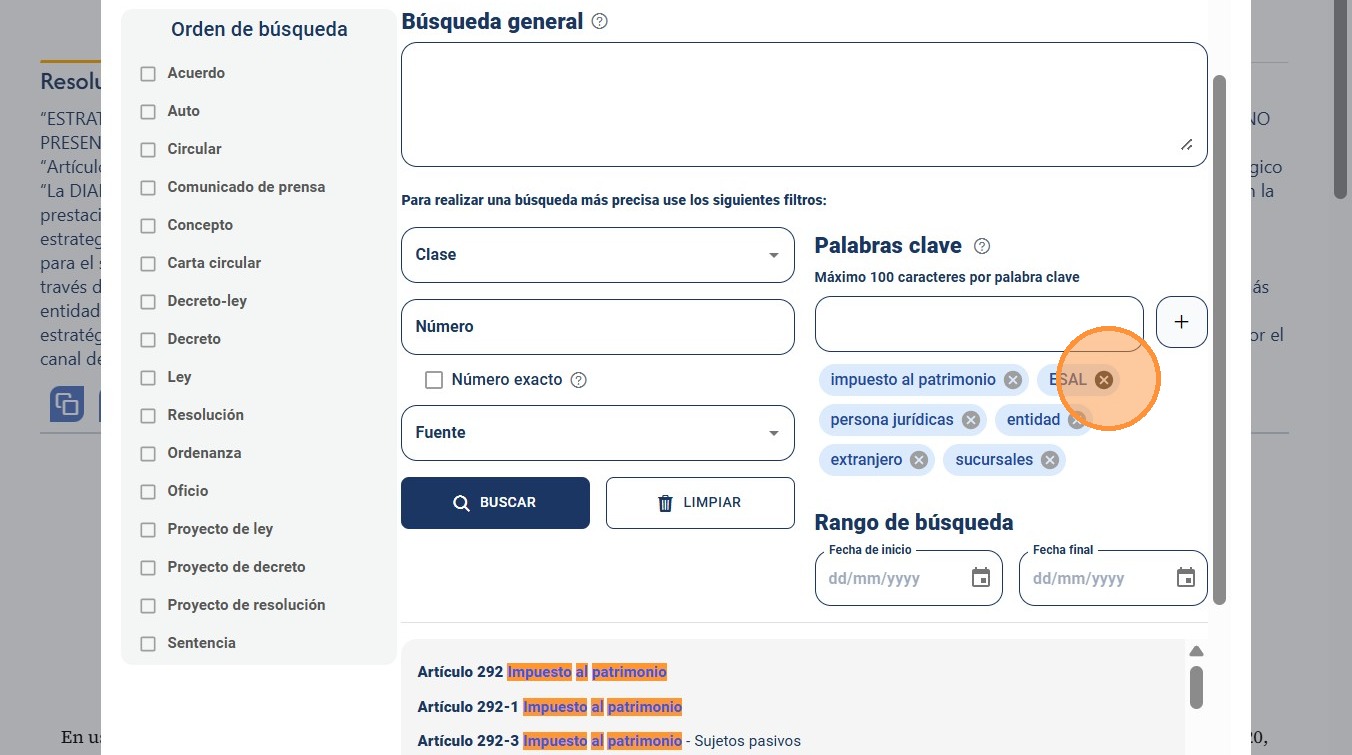The width and height of the screenshot is (1352, 755).
Task: Click the BUSCAR button
Action: tap(495, 503)
